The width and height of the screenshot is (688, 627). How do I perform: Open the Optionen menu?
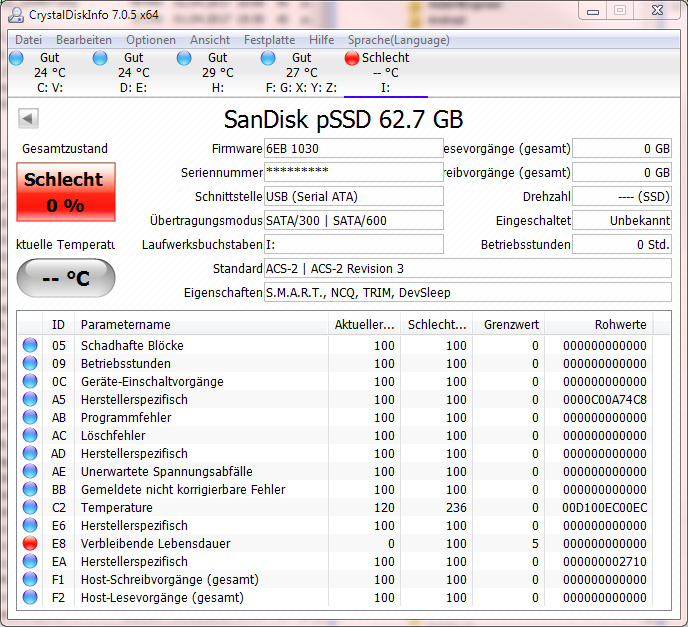pyautogui.click(x=151, y=40)
